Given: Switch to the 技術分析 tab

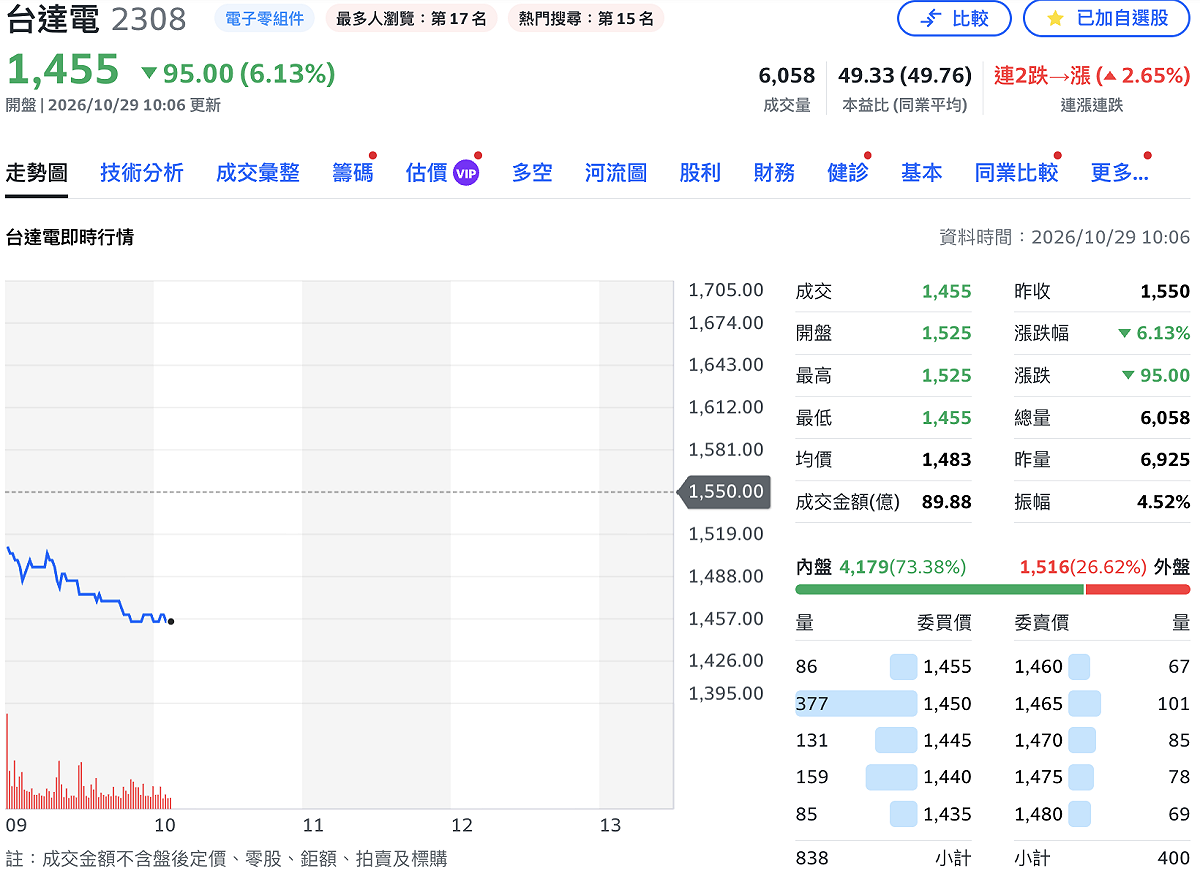Looking at the screenshot, I should point(142,173).
